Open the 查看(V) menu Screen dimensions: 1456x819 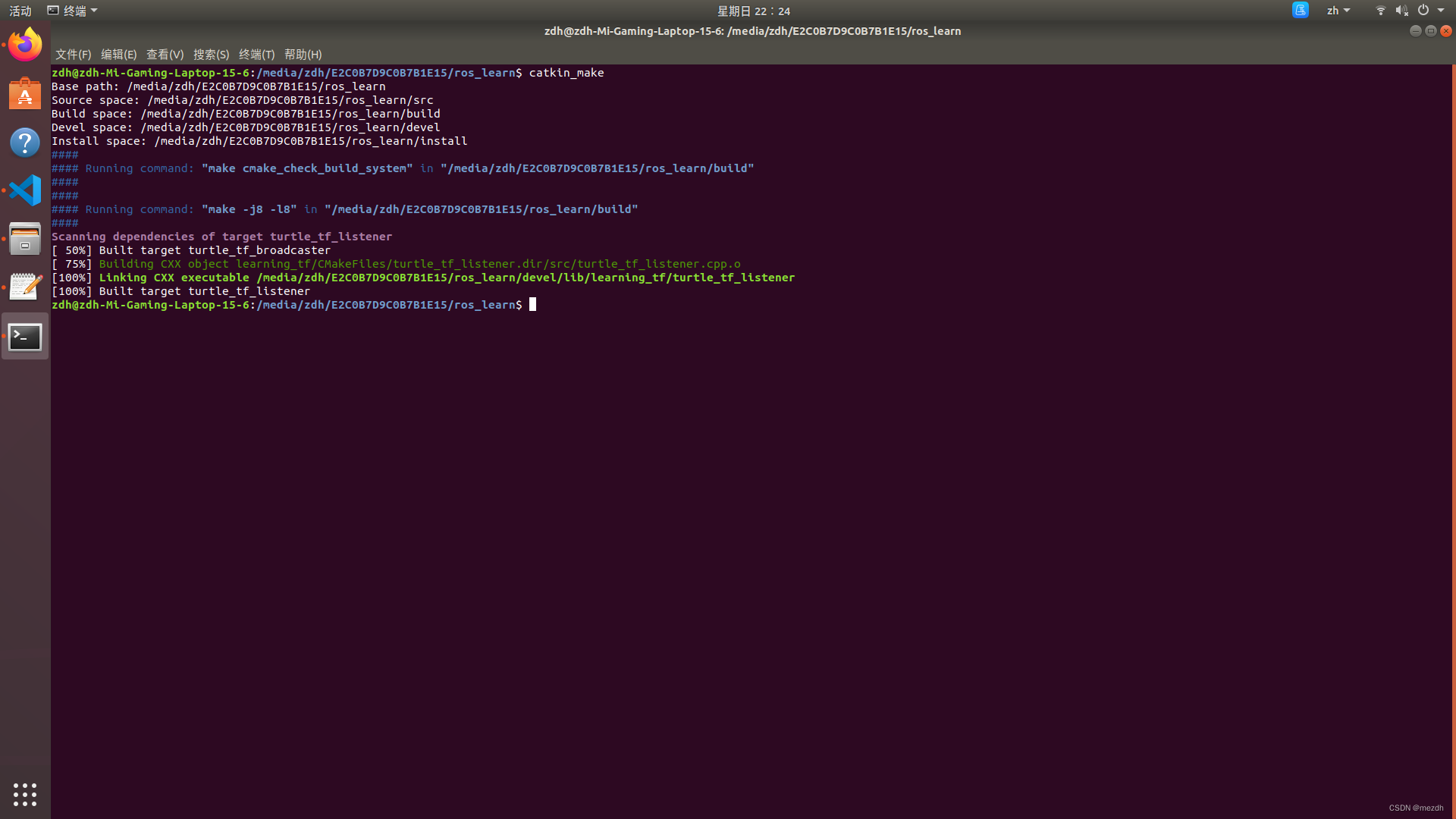click(x=165, y=55)
